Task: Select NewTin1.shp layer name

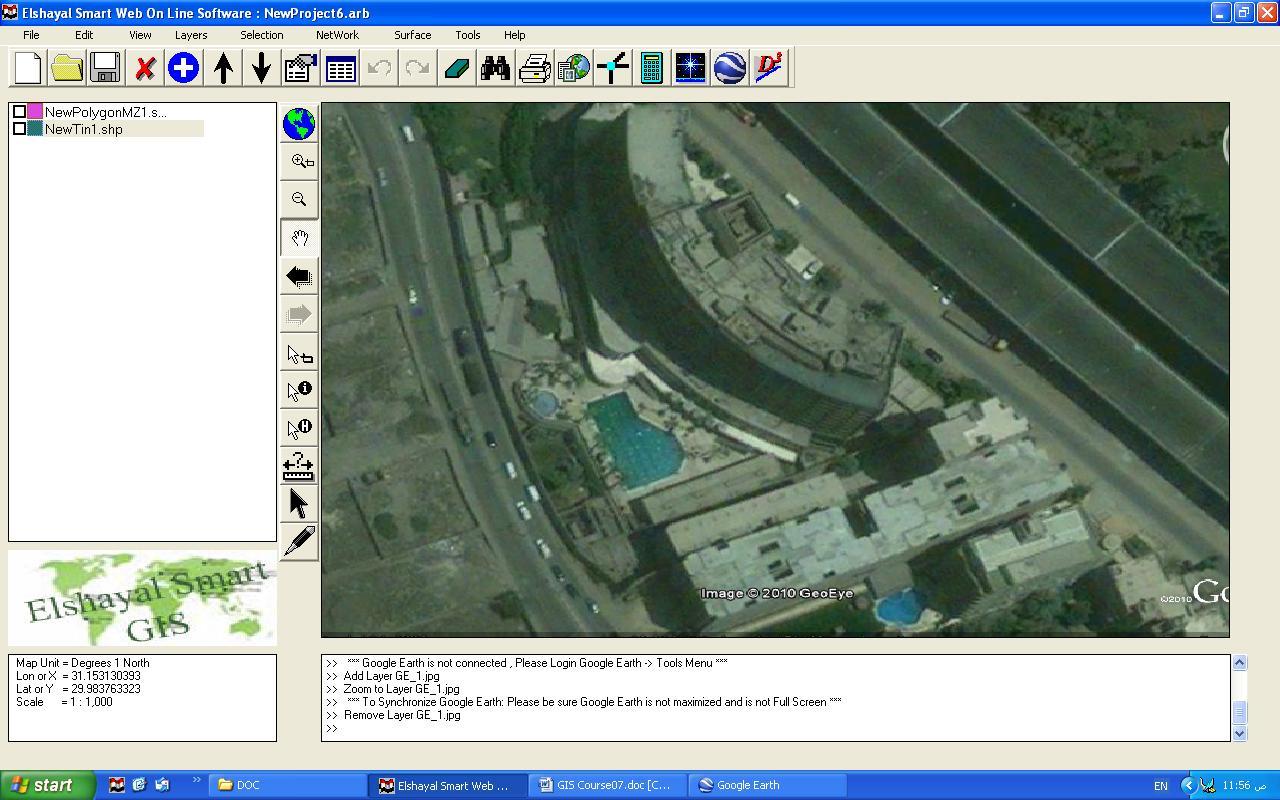Action: [84, 129]
